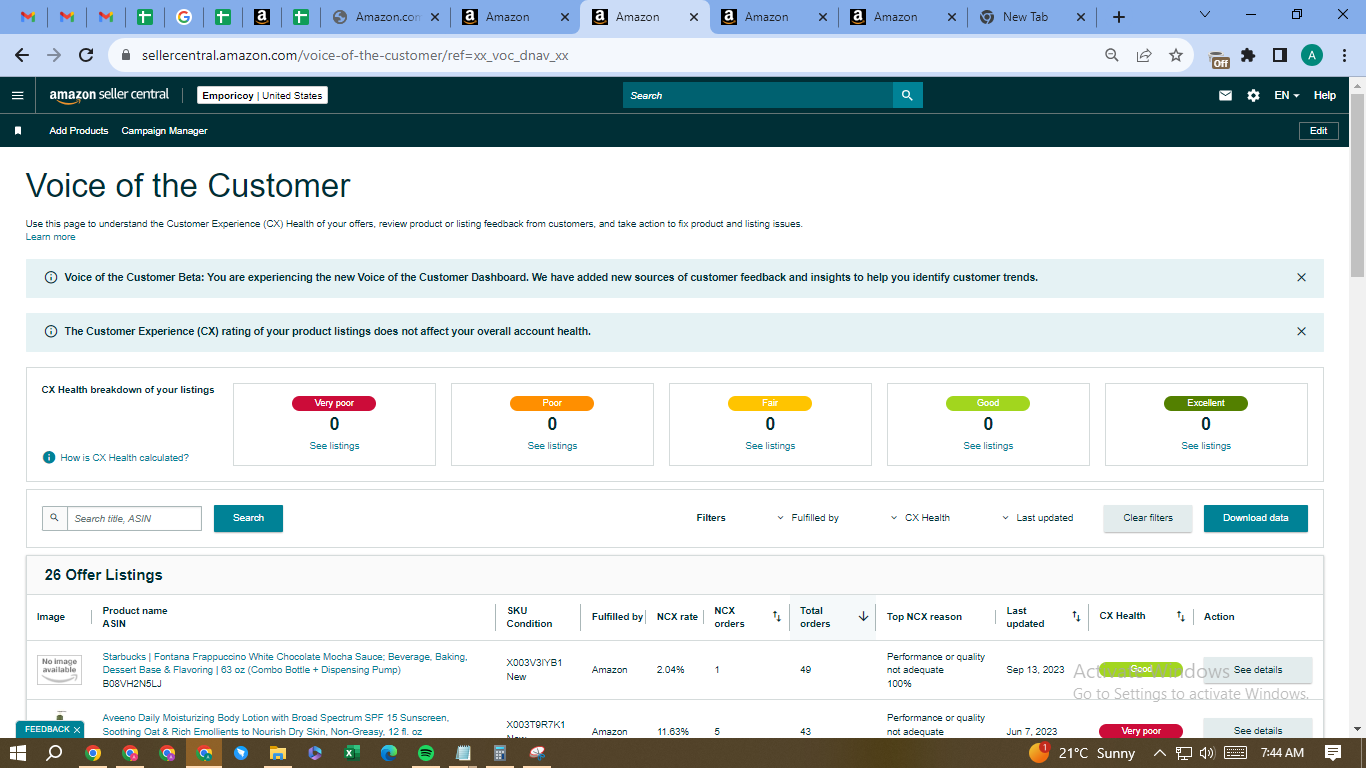Click the Search title, ASIN input field

[x=133, y=518]
